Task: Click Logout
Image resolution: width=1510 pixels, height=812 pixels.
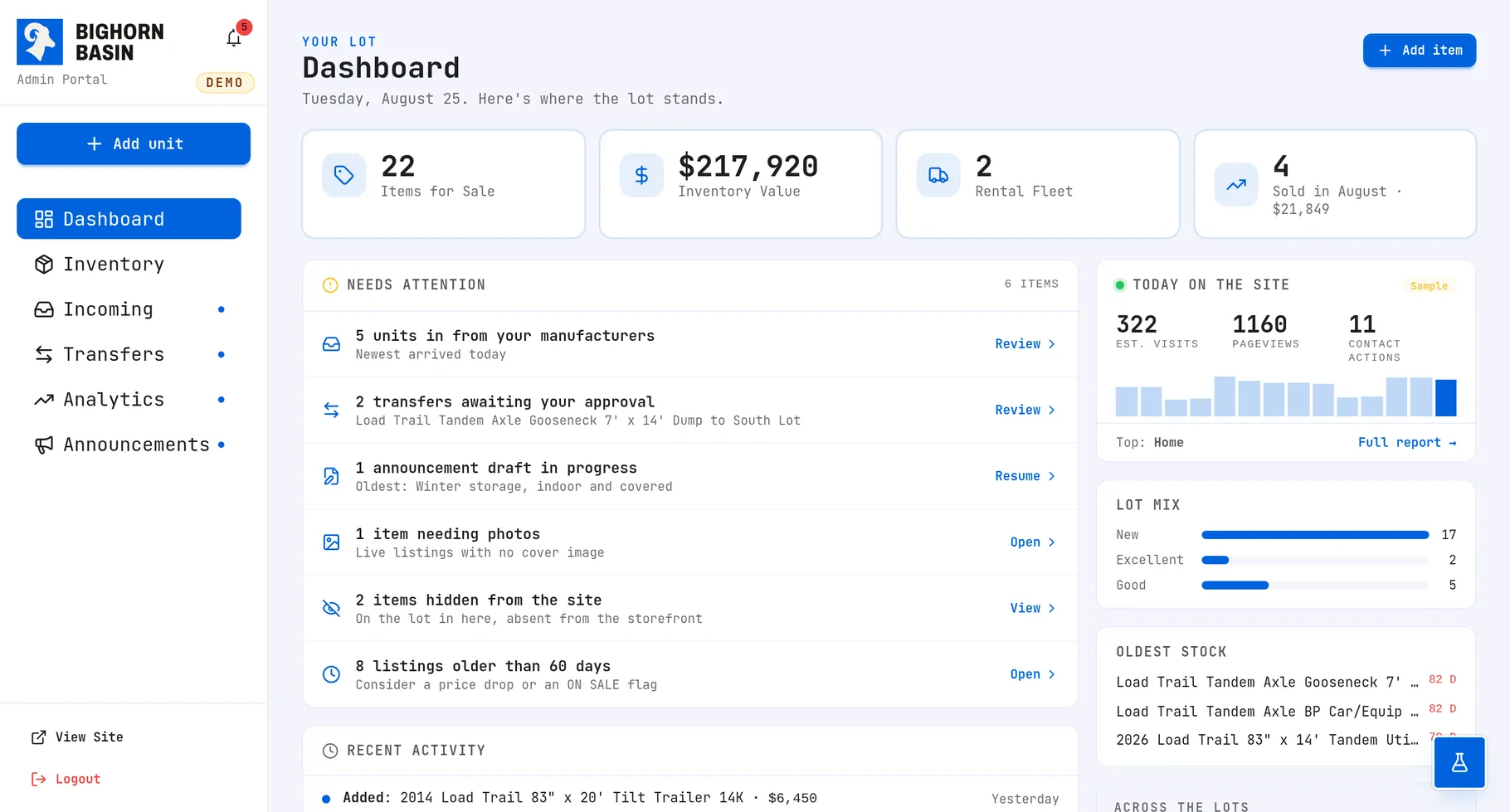Action: pos(66,779)
